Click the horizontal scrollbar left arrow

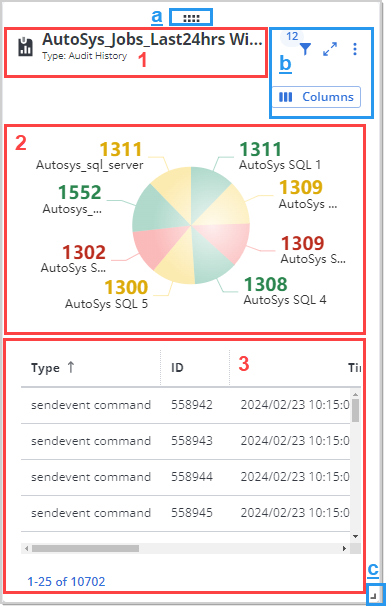click(x=26, y=549)
